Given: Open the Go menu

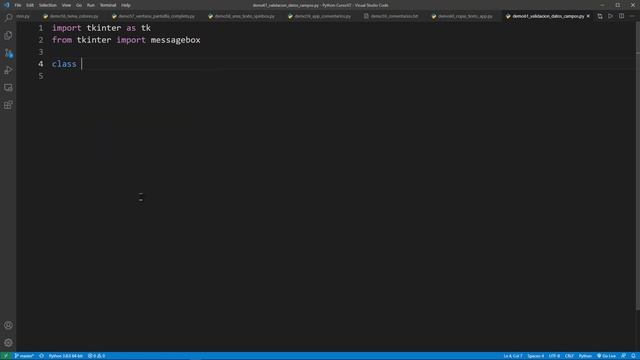Looking at the screenshot, I should tap(79, 5).
